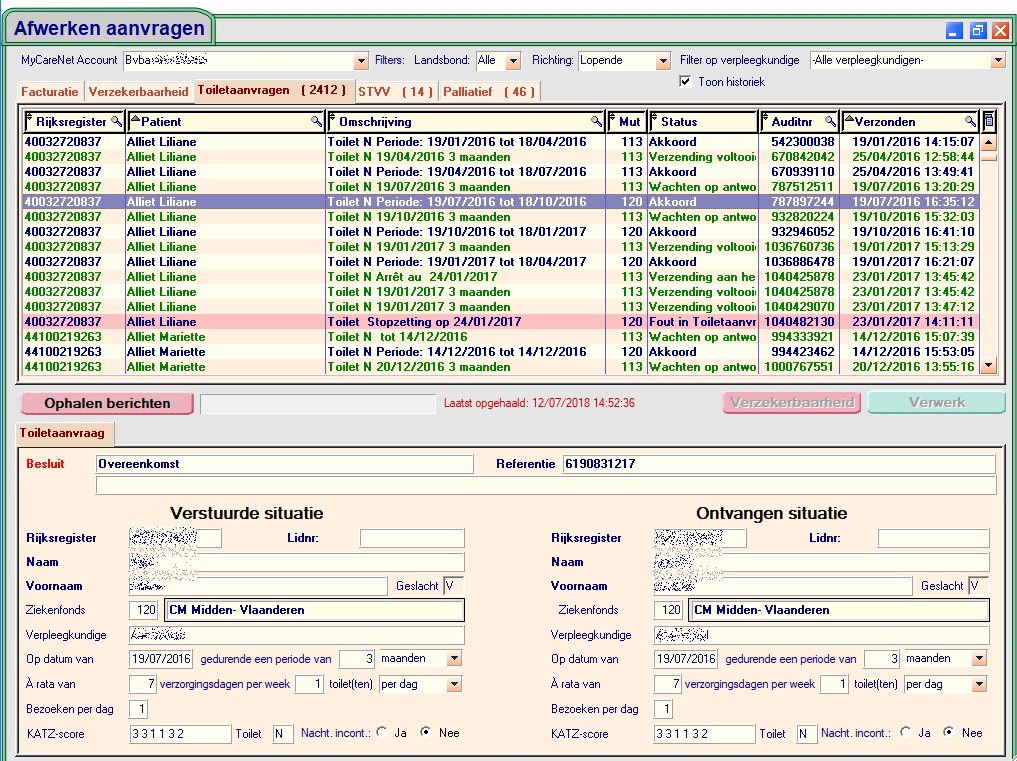
Task: Click the Referentie input field
Action: 778,464
